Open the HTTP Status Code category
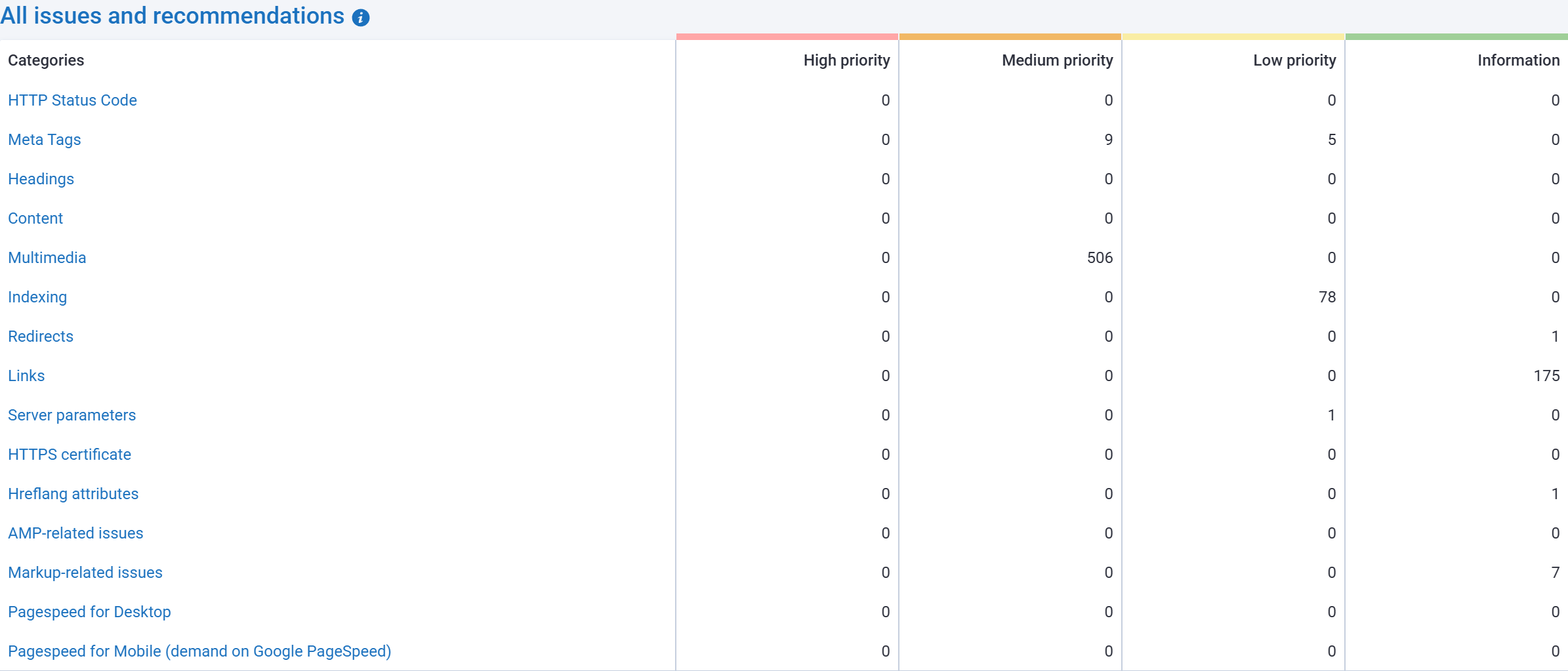The width and height of the screenshot is (1568, 671). tap(72, 100)
